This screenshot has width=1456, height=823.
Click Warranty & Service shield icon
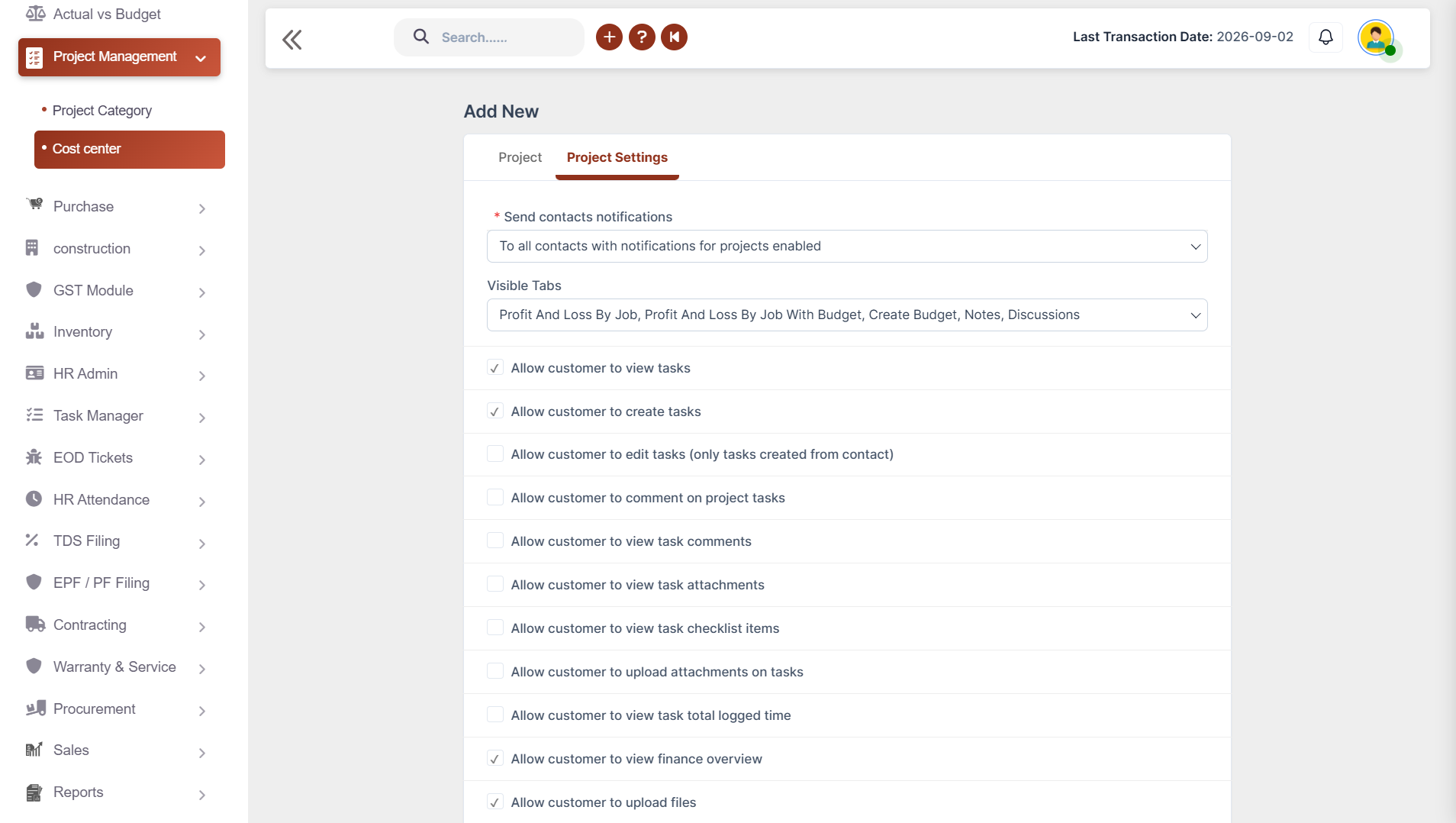click(x=34, y=666)
